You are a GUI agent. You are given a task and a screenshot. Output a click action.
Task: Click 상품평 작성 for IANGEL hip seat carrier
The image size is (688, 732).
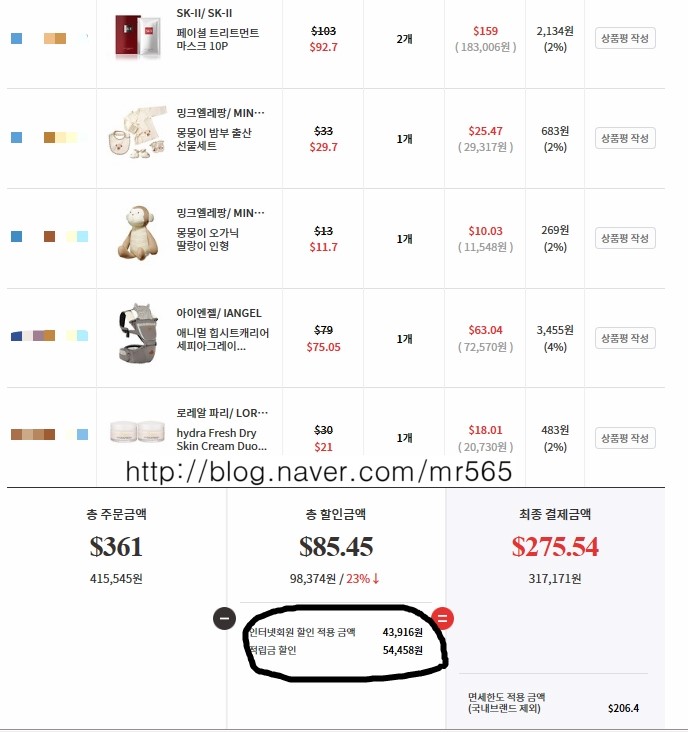coord(625,338)
